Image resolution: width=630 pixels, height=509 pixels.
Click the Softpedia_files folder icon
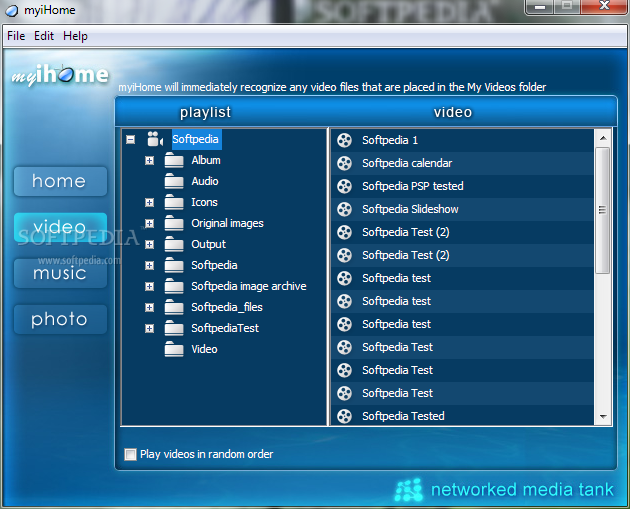[174, 307]
